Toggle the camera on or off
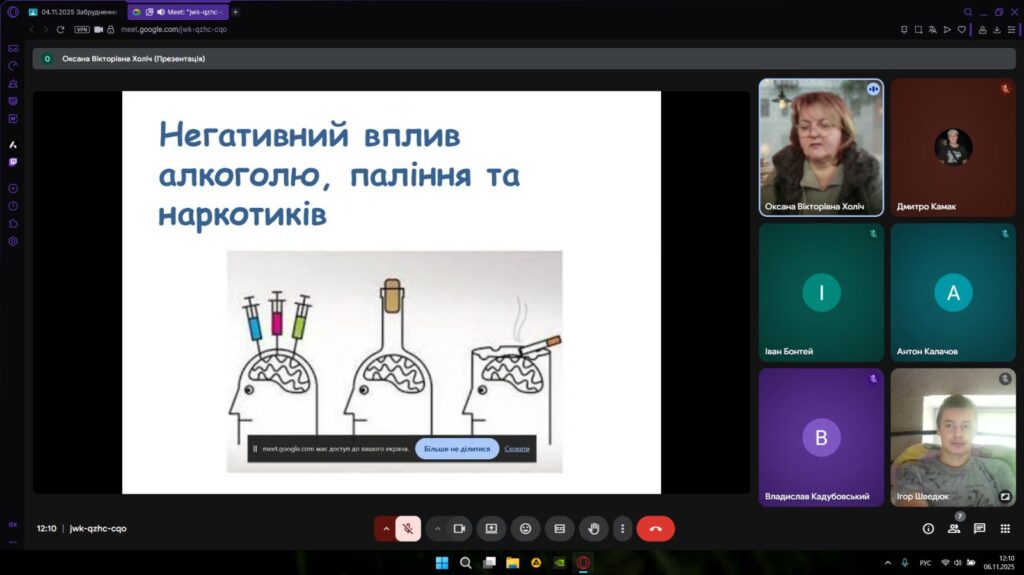Viewport: 1024px width, 575px height. click(x=460, y=528)
